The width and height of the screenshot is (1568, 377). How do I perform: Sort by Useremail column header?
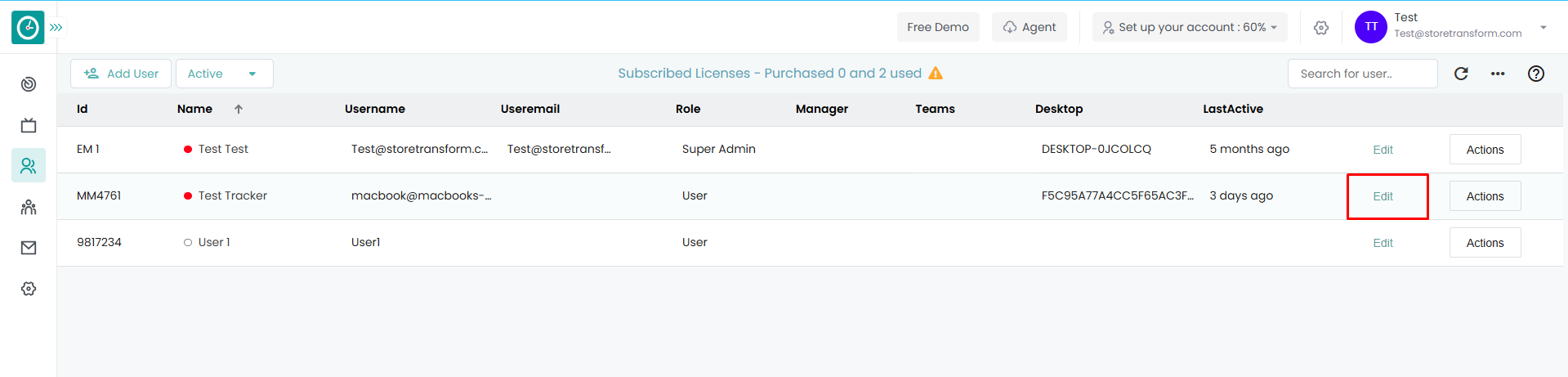click(x=530, y=109)
